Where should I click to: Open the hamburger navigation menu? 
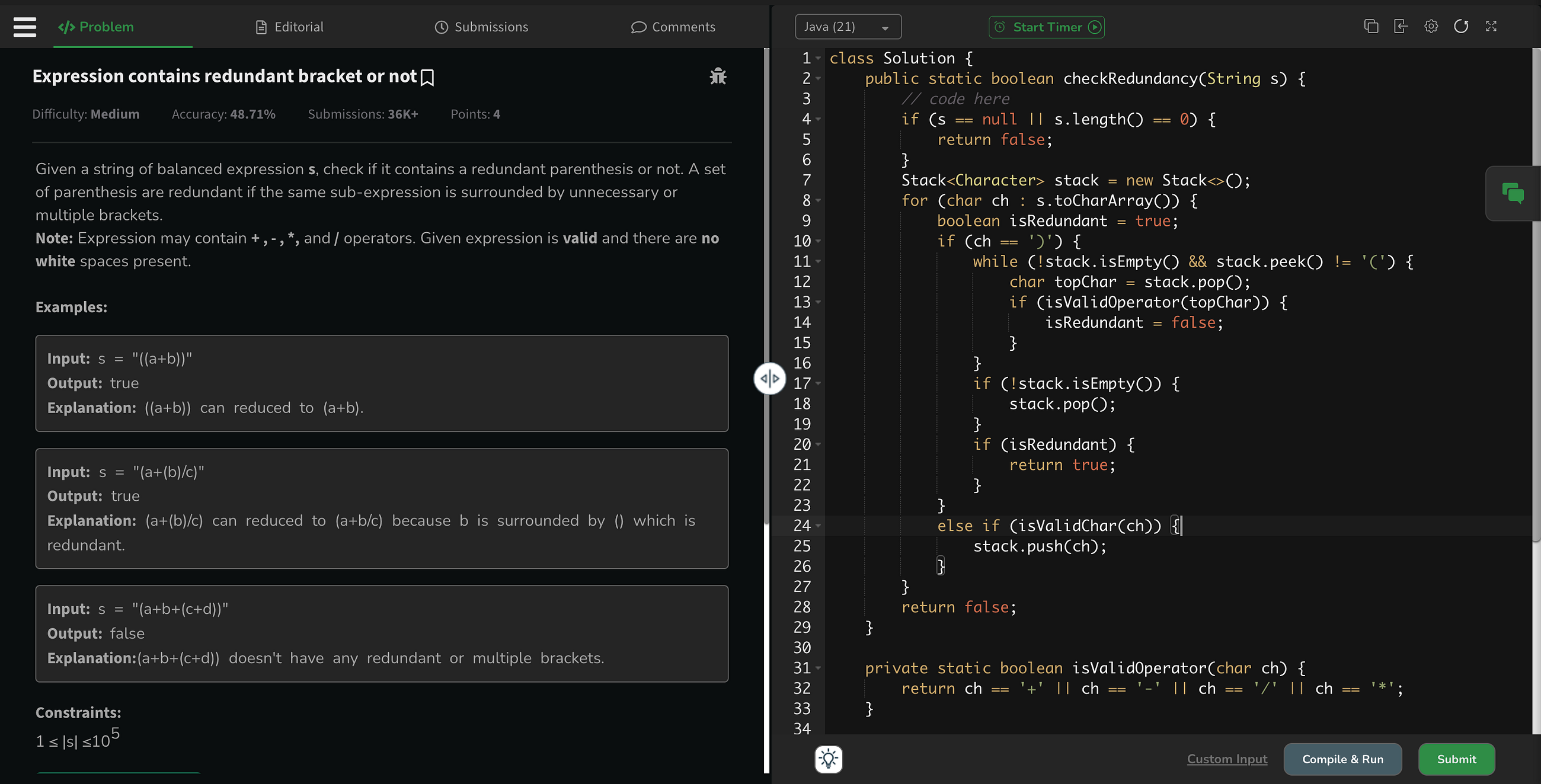click(24, 27)
